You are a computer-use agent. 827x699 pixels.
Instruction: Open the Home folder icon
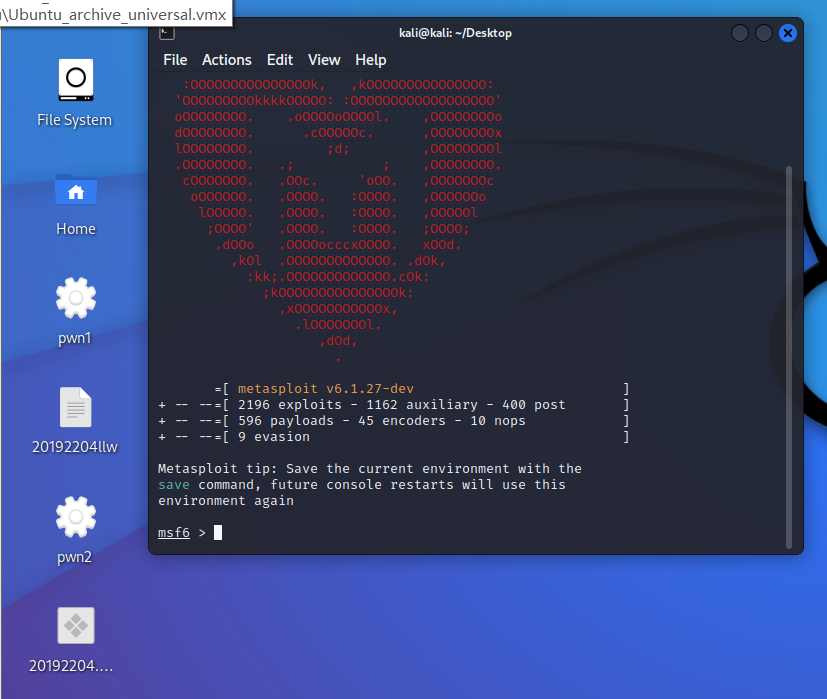pos(75,190)
